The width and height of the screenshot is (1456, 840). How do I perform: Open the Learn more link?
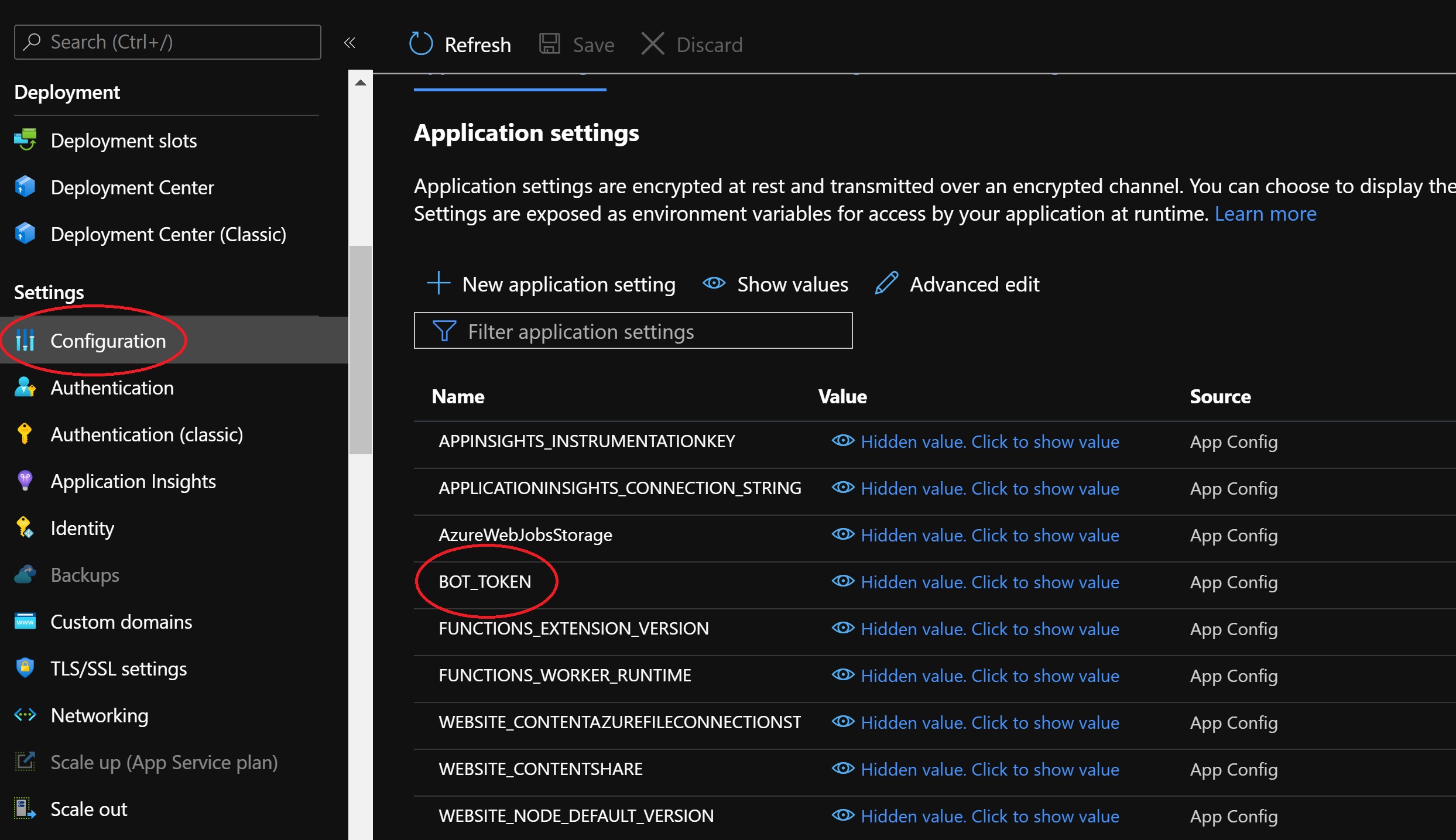coord(1266,213)
